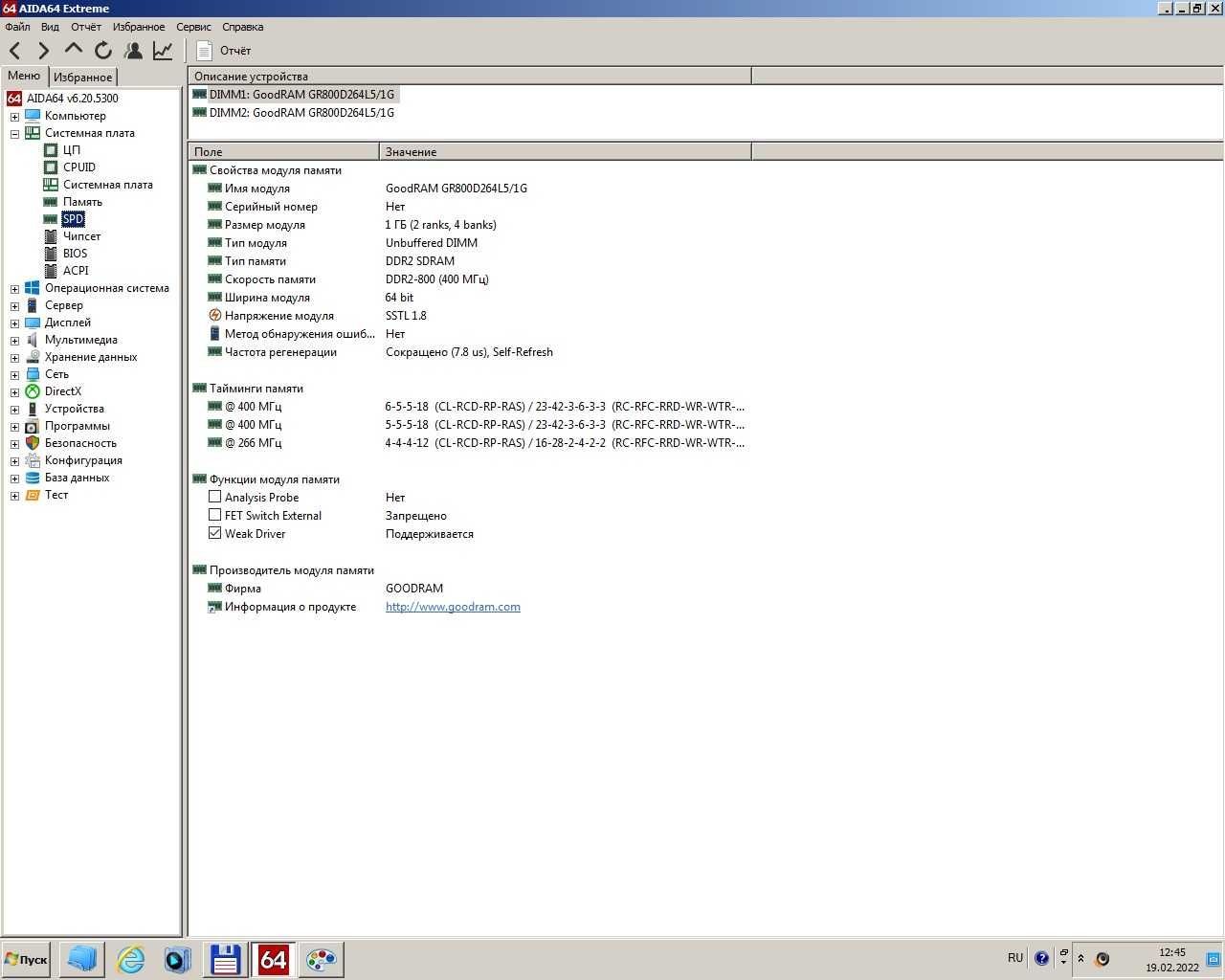This screenshot has height=980, width=1225.
Task: Open the Сервис menu
Action: click(x=193, y=27)
